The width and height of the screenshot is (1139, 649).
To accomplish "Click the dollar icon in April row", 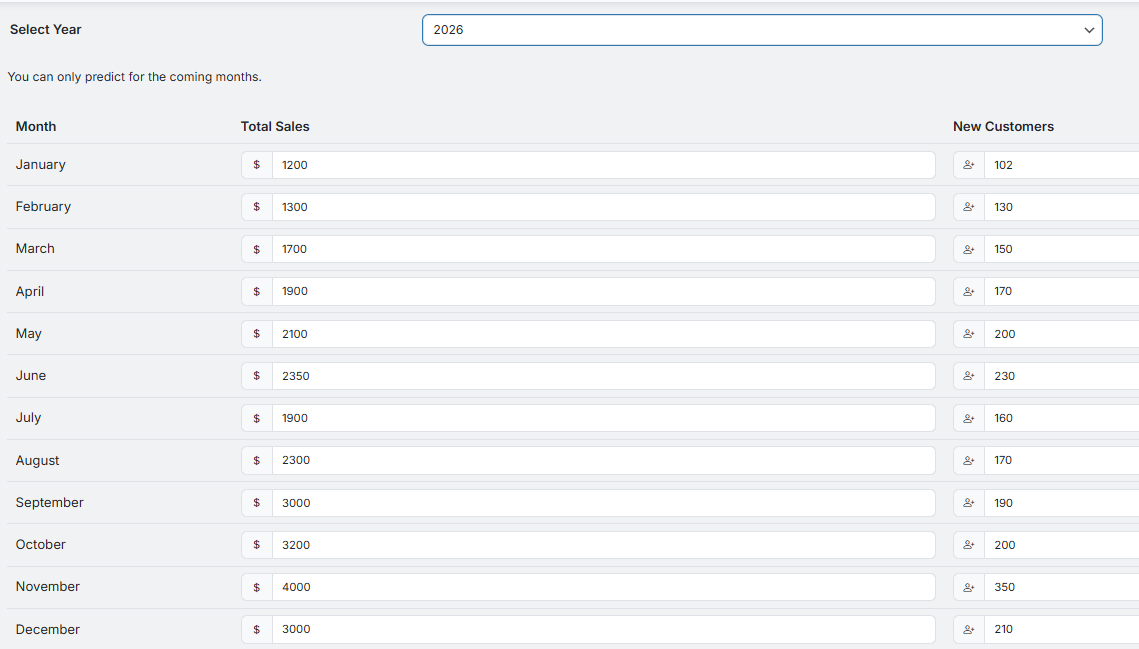I will coord(257,292).
